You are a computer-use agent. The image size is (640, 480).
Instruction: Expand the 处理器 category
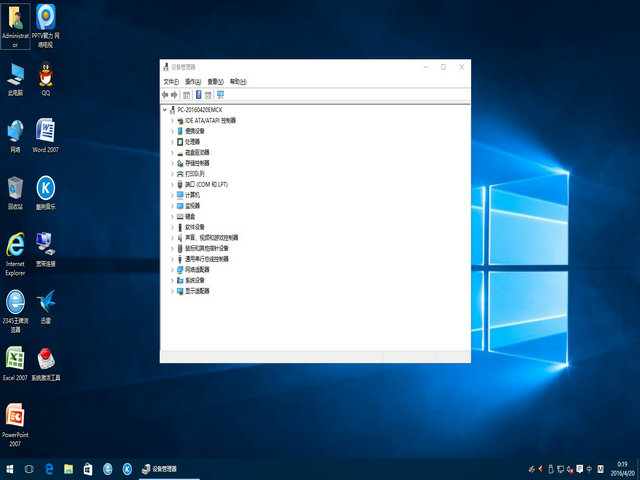172,142
